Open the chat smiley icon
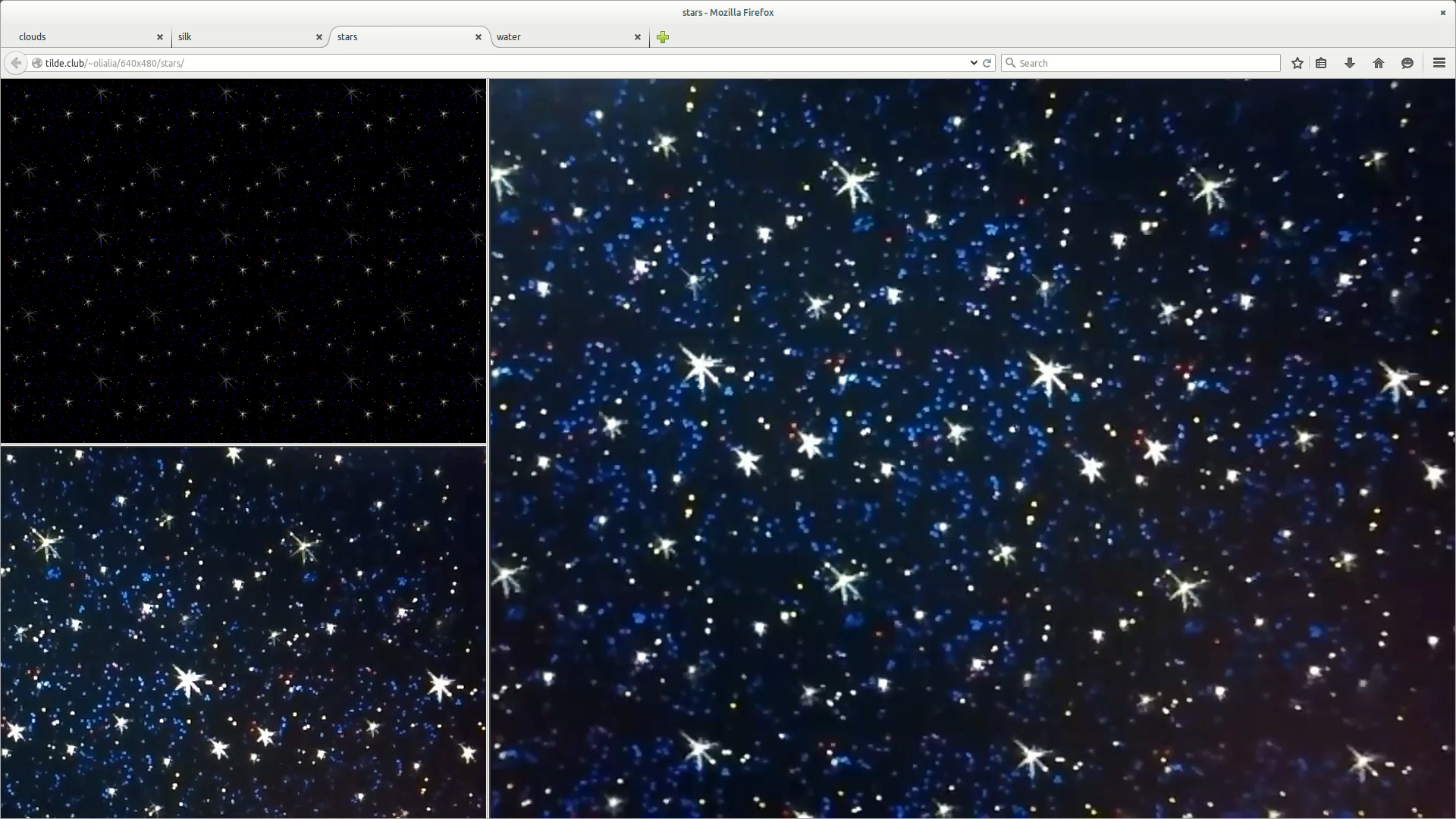 (x=1407, y=63)
